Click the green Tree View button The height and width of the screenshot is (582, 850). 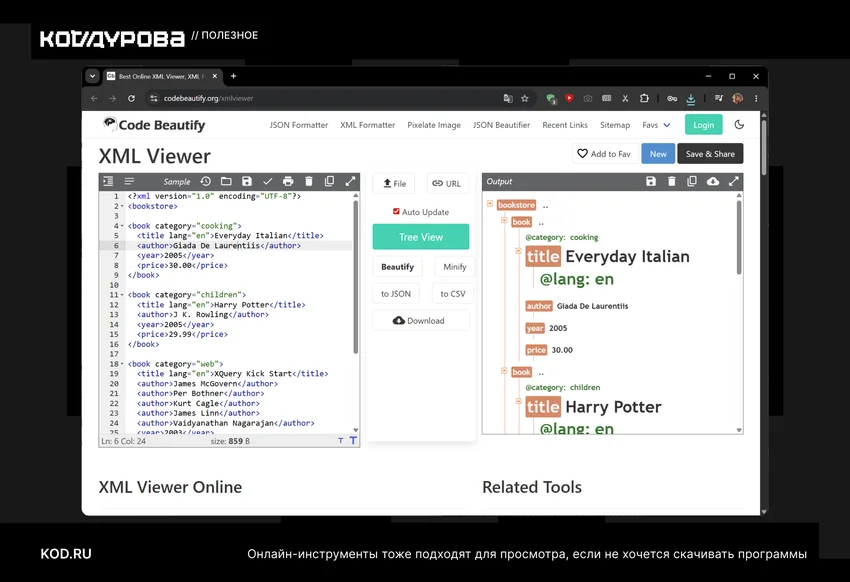click(x=421, y=237)
